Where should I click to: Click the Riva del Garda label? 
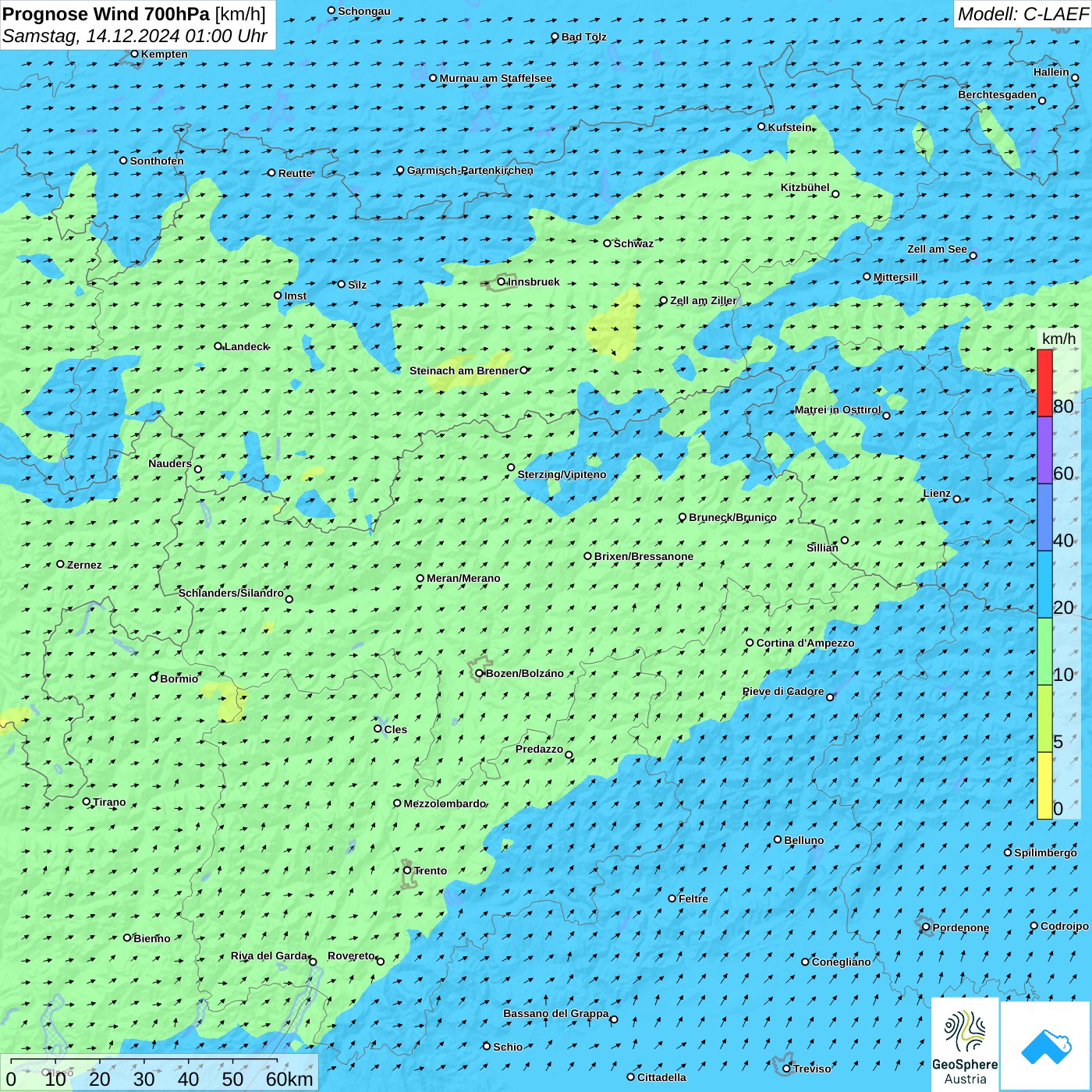(x=269, y=955)
